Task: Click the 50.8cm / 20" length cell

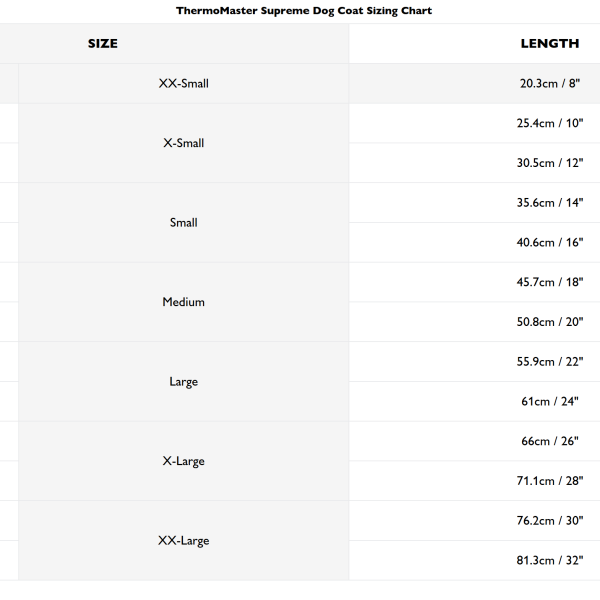Action: pos(549,322)
